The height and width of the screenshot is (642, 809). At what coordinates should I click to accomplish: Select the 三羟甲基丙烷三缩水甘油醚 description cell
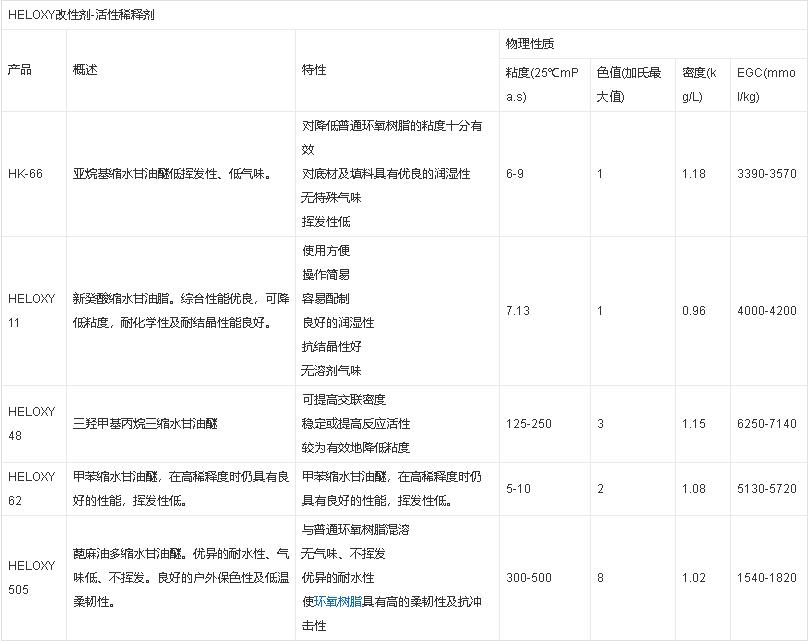(145, 424)
